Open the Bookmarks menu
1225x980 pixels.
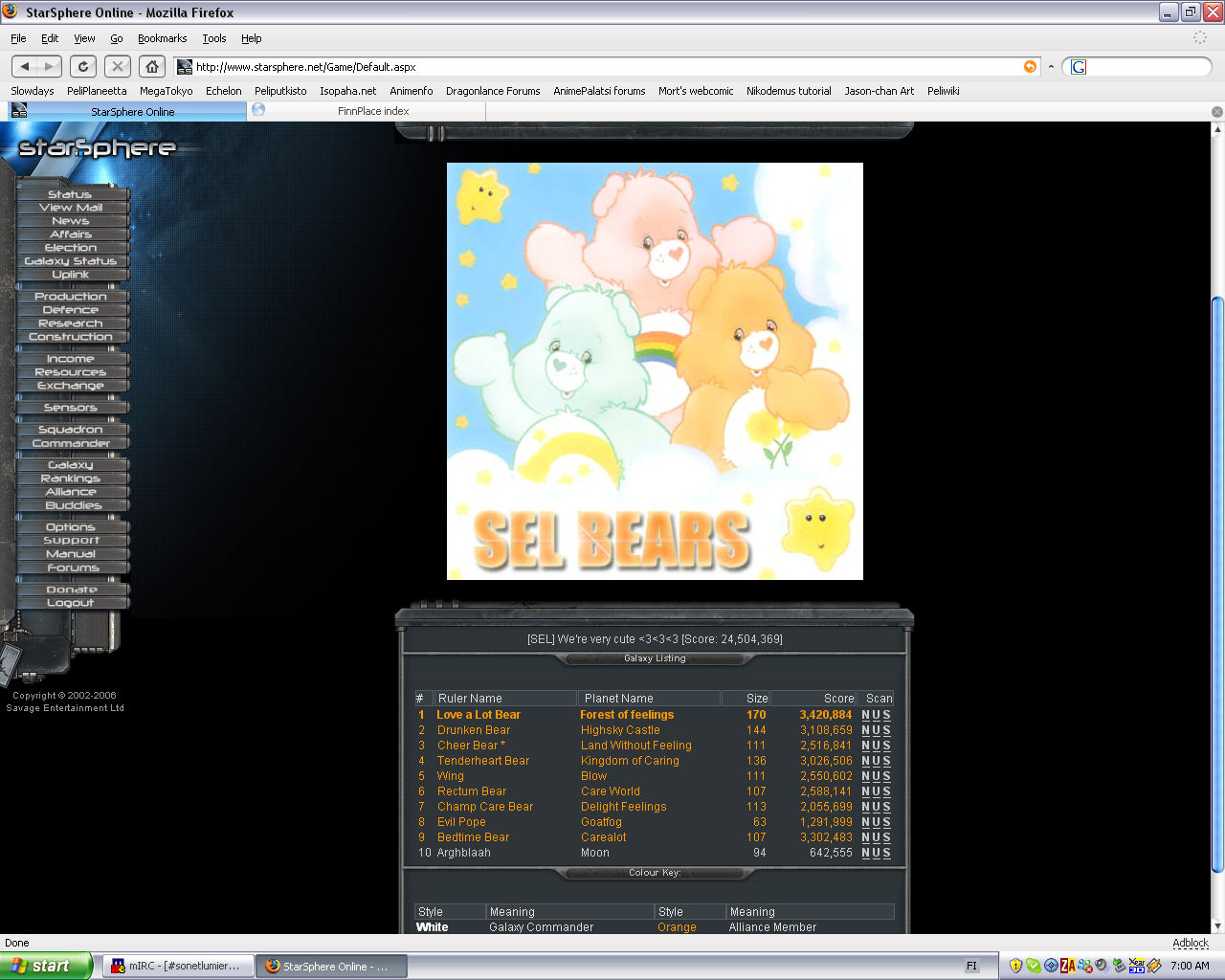[162, 38]
